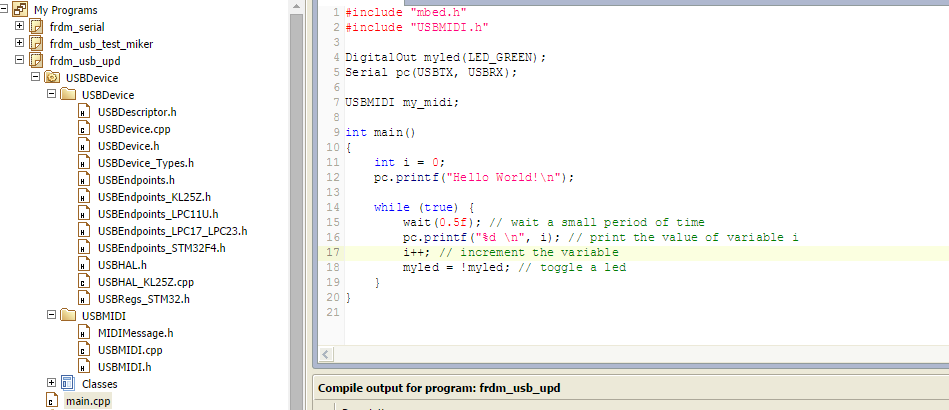Click the frdm_usb_test_miker program icon

click(36, 43)
